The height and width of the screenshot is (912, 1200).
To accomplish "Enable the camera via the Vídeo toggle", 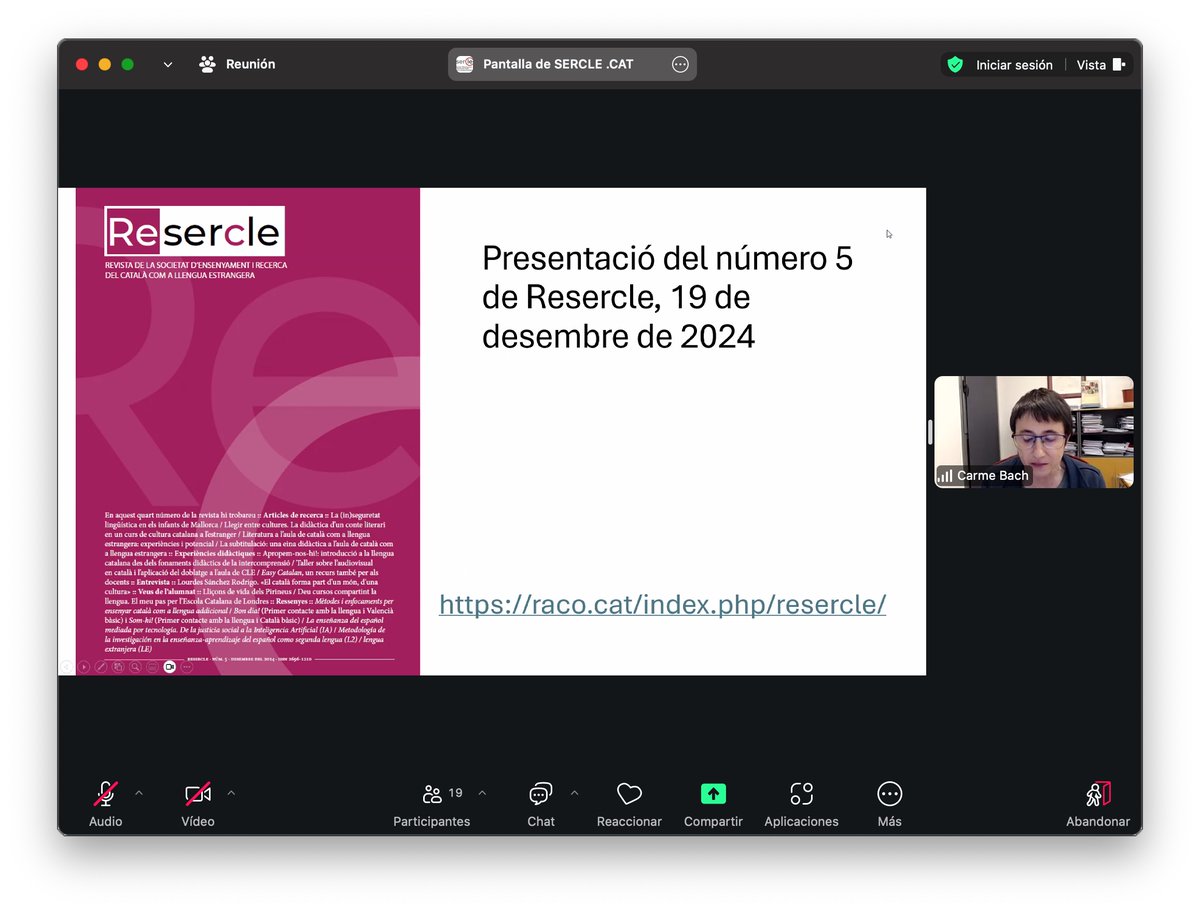I will pyautogui.click(x=196, y=794).
